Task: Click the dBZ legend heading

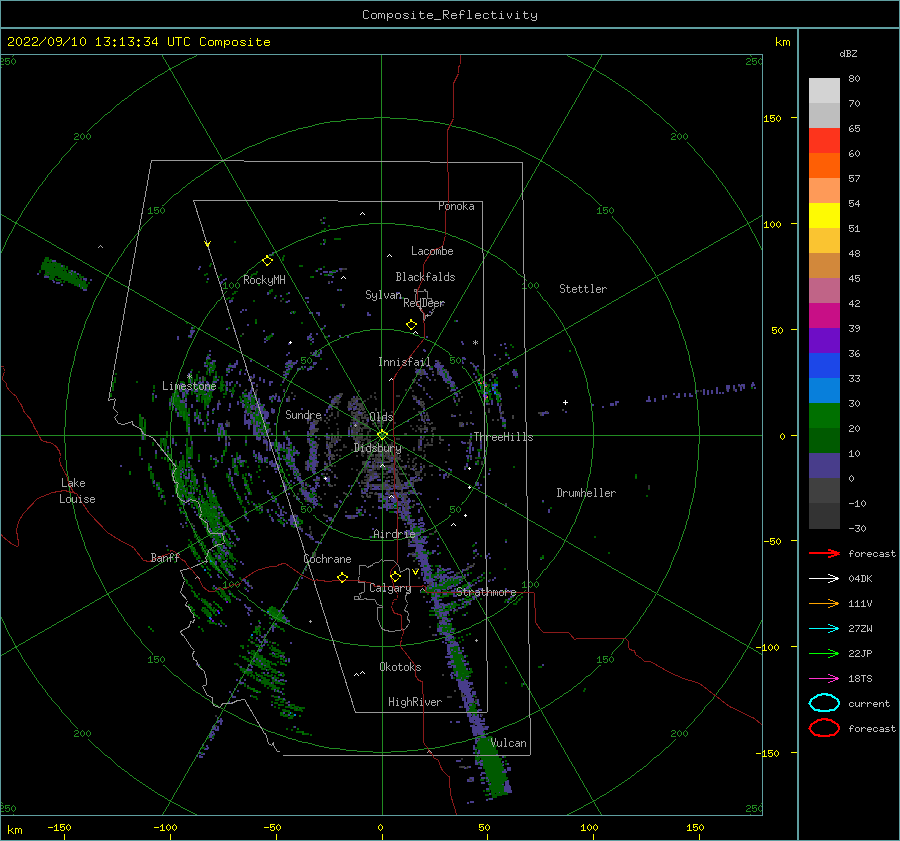Action: 848,53
